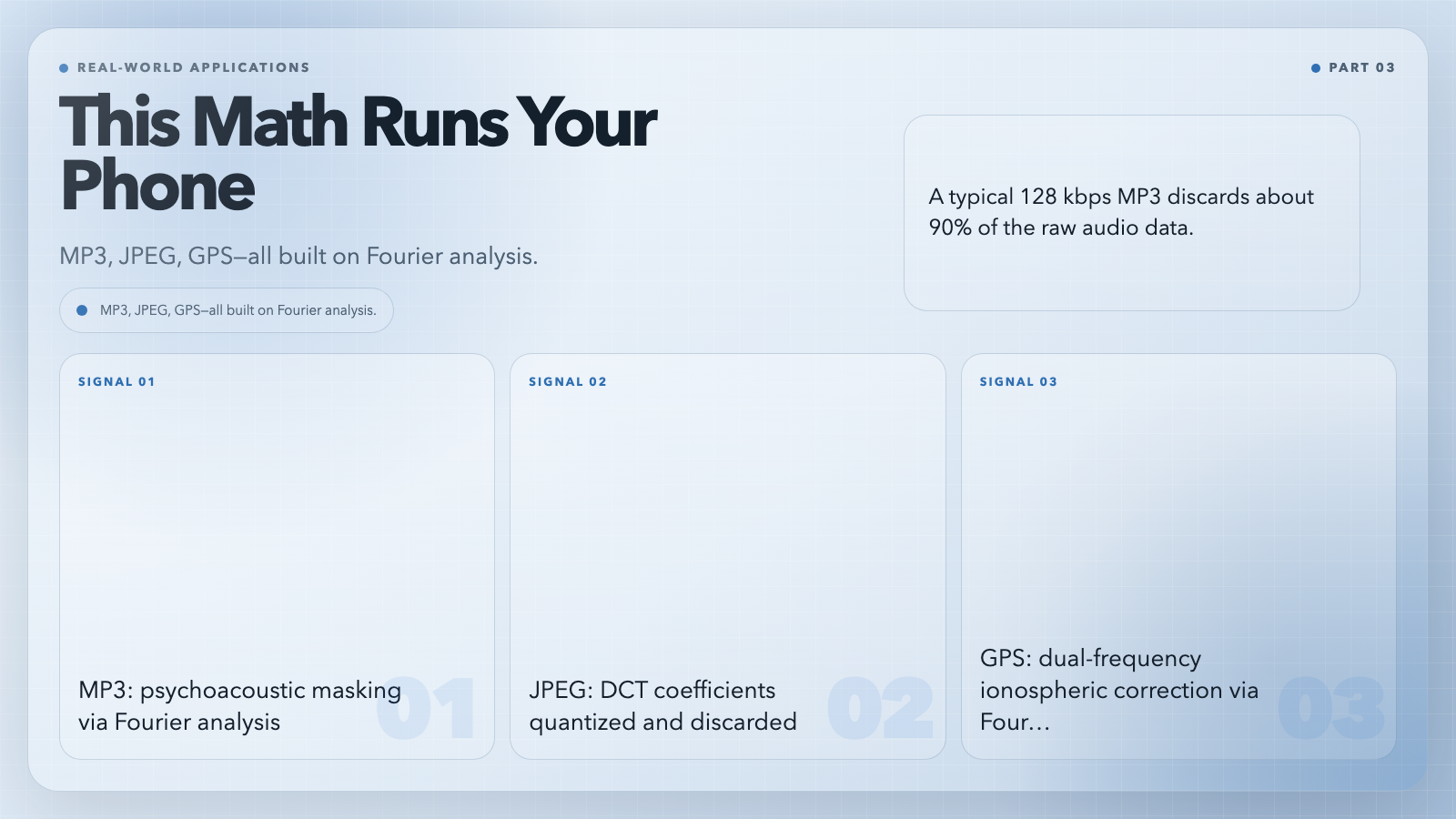Click the SIGNAL 02 label
The height and width of the screenshot is (819, 1456).
coord(568,381)
